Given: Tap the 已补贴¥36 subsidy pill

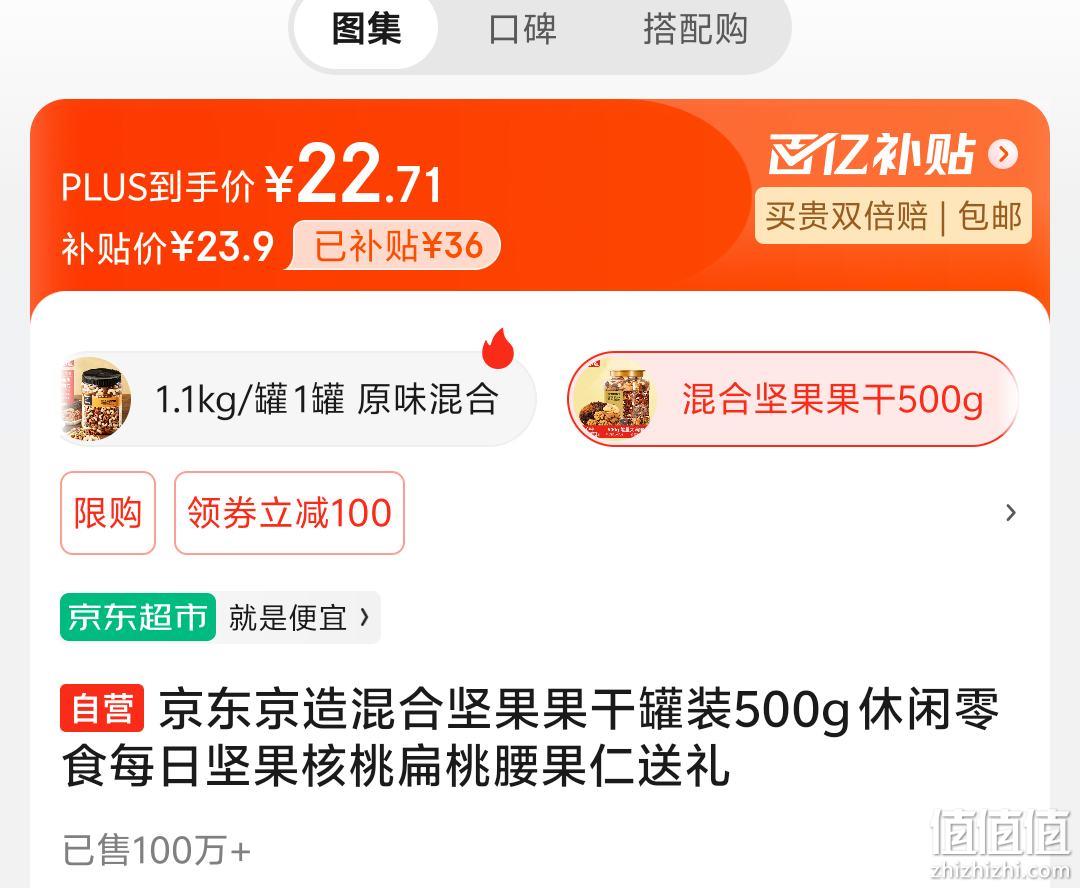Looking at the screenshot, I should [395, 246].
